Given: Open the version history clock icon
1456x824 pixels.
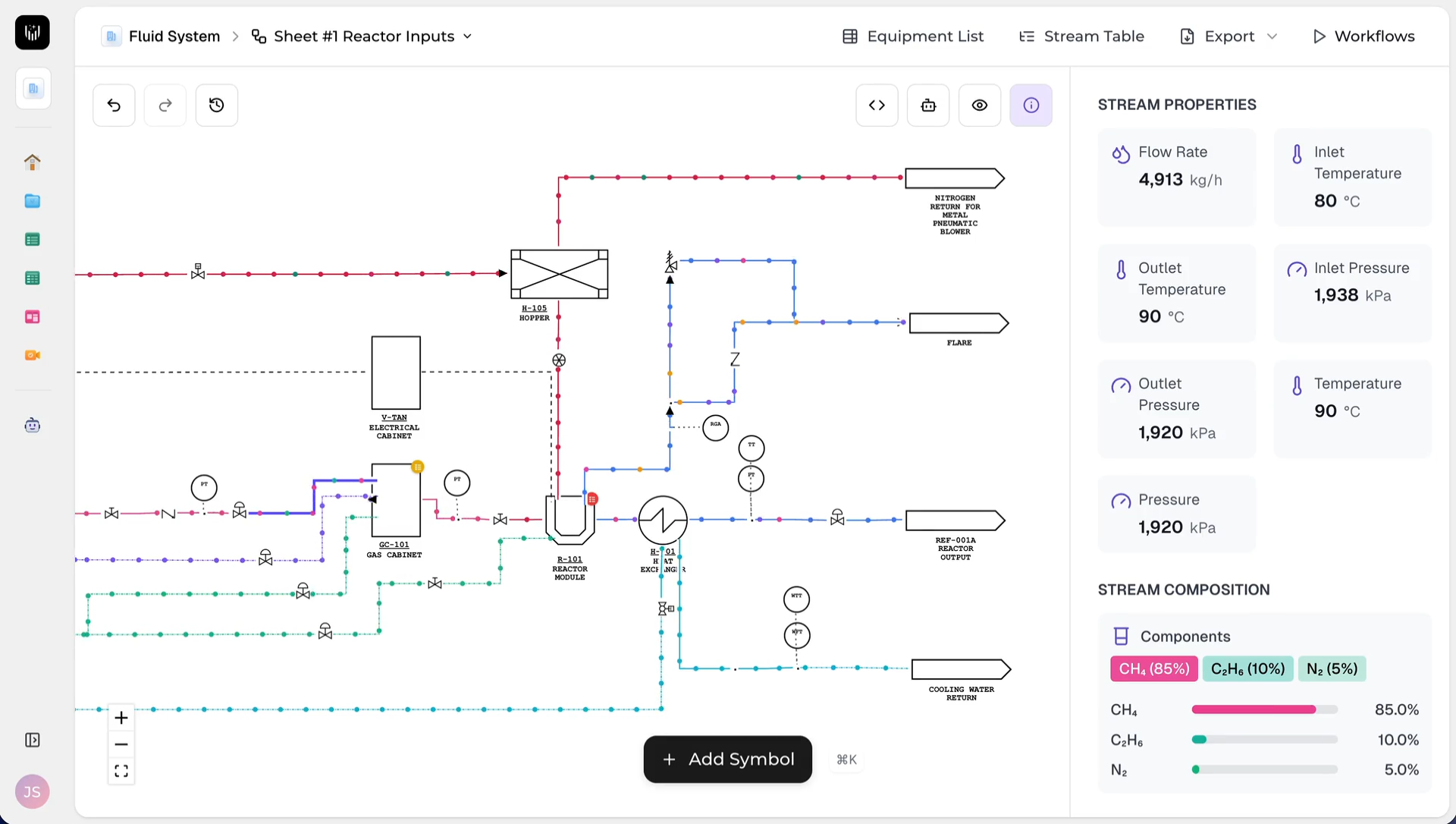Looking at the screenshot, I should point(217,105).
